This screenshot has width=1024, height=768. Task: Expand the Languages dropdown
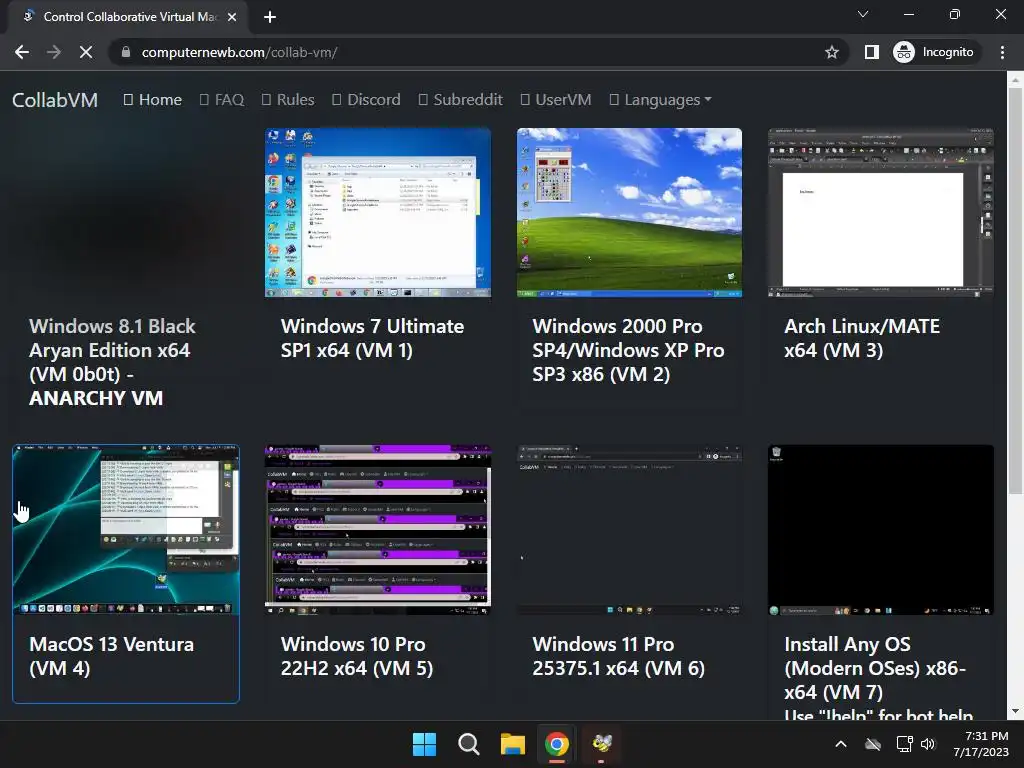pos(660,100)
